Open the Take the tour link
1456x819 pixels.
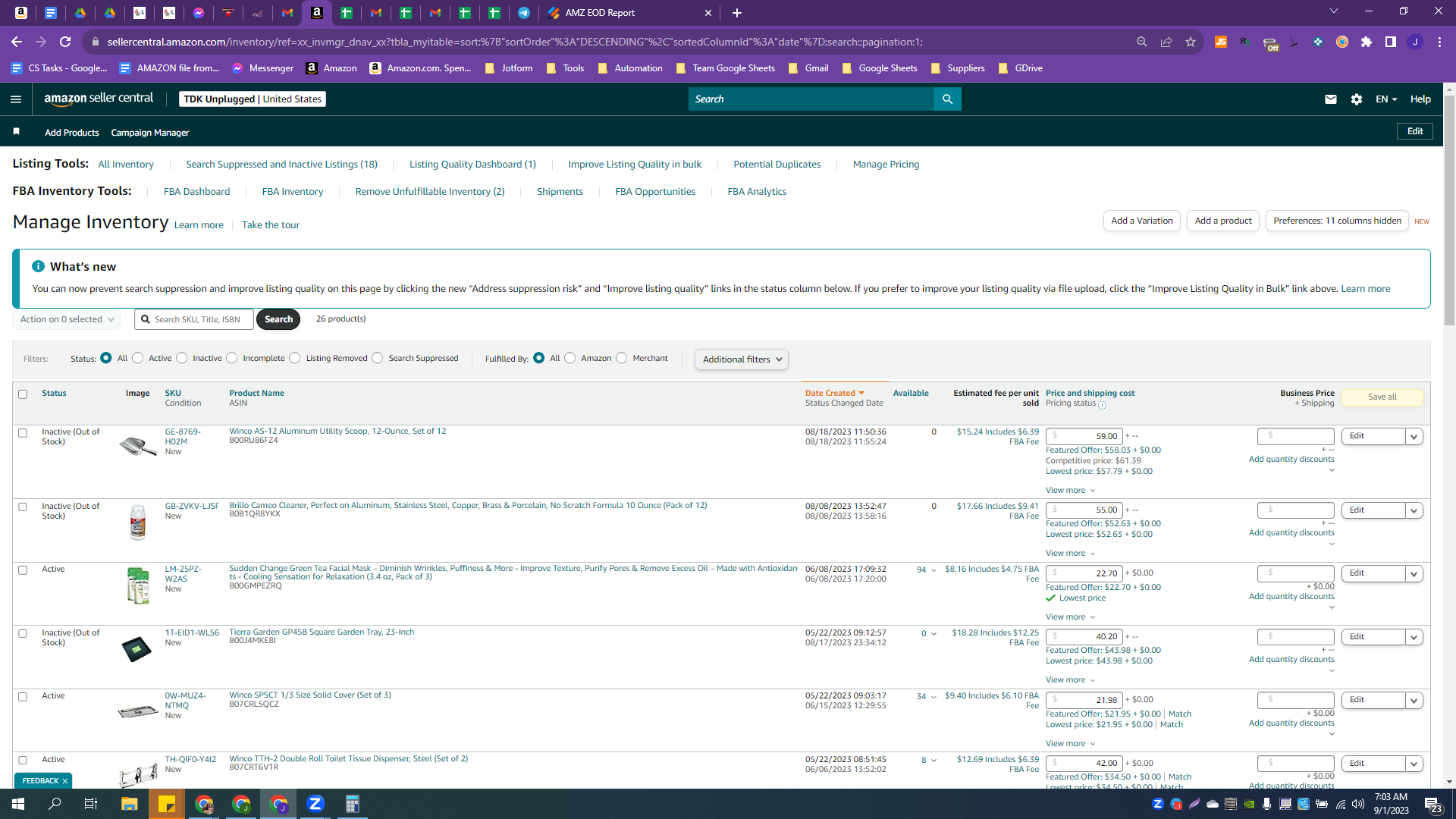pos(271,225)
